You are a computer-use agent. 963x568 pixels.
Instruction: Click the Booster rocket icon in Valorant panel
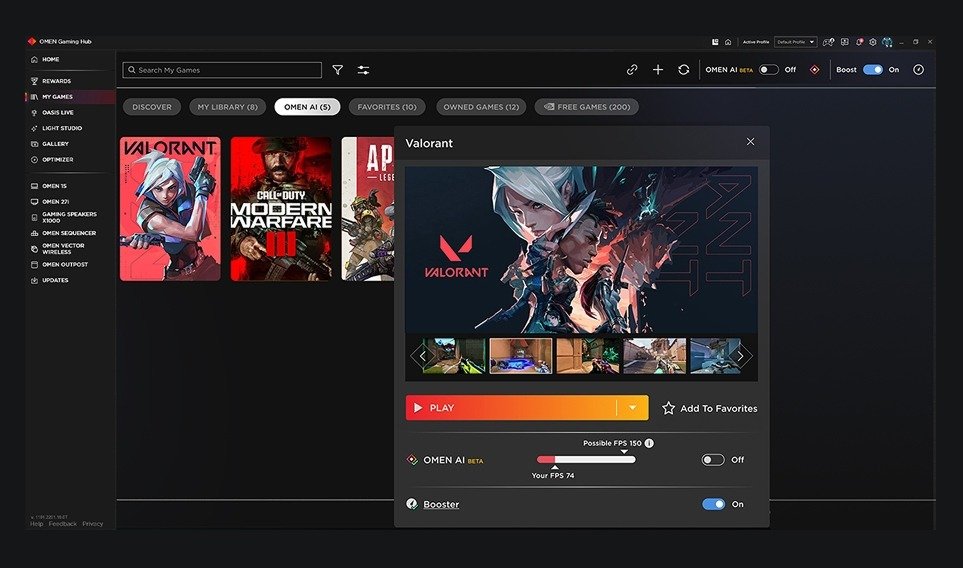click(x=412, y=504)
